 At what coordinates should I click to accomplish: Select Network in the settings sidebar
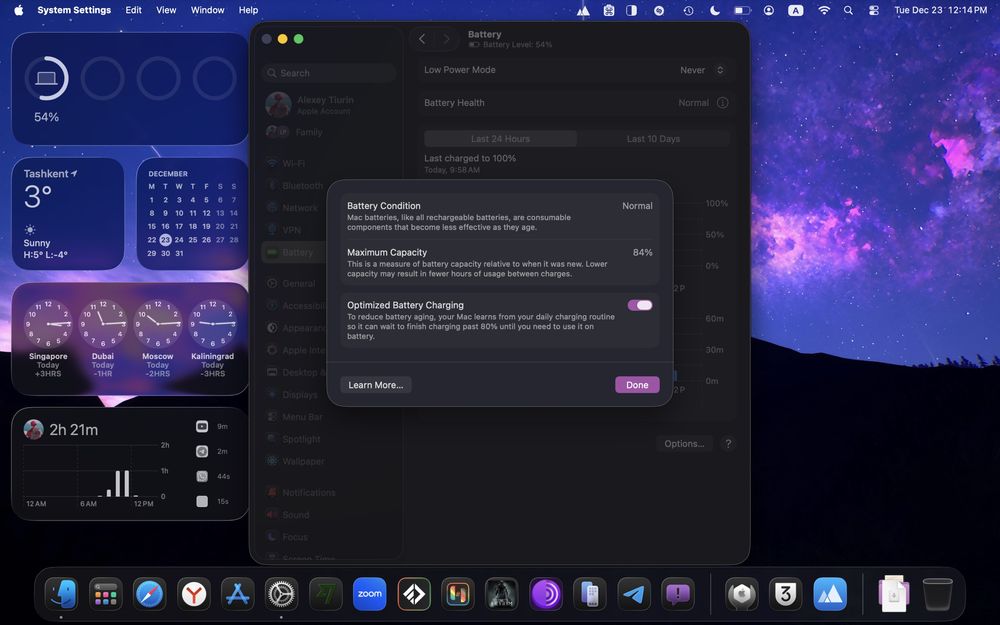(330, 208)
